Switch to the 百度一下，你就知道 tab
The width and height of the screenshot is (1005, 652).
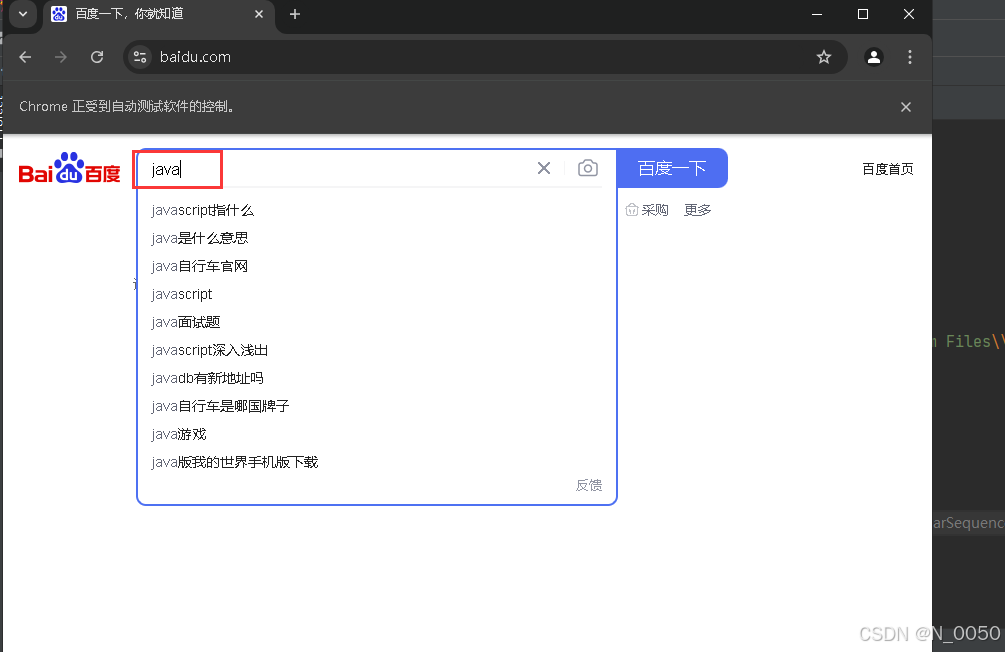158,15
